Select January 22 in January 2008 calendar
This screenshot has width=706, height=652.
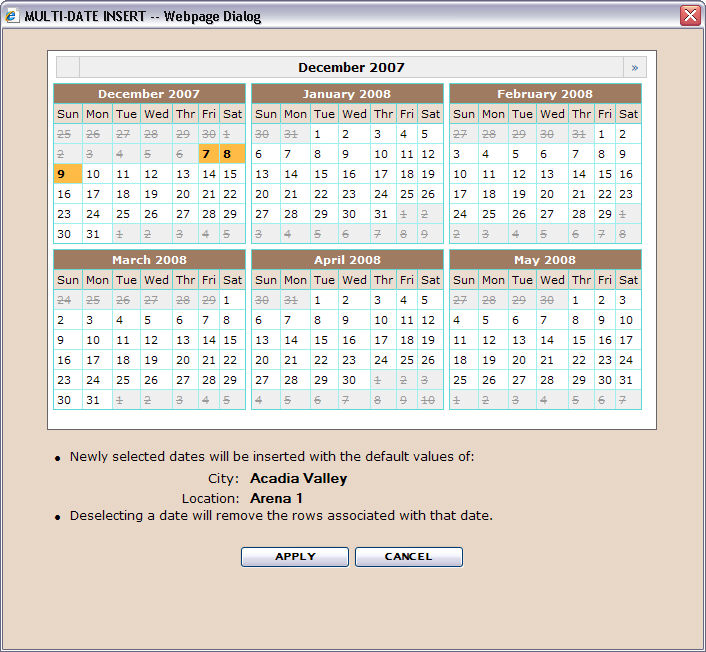tap(324, 194)
